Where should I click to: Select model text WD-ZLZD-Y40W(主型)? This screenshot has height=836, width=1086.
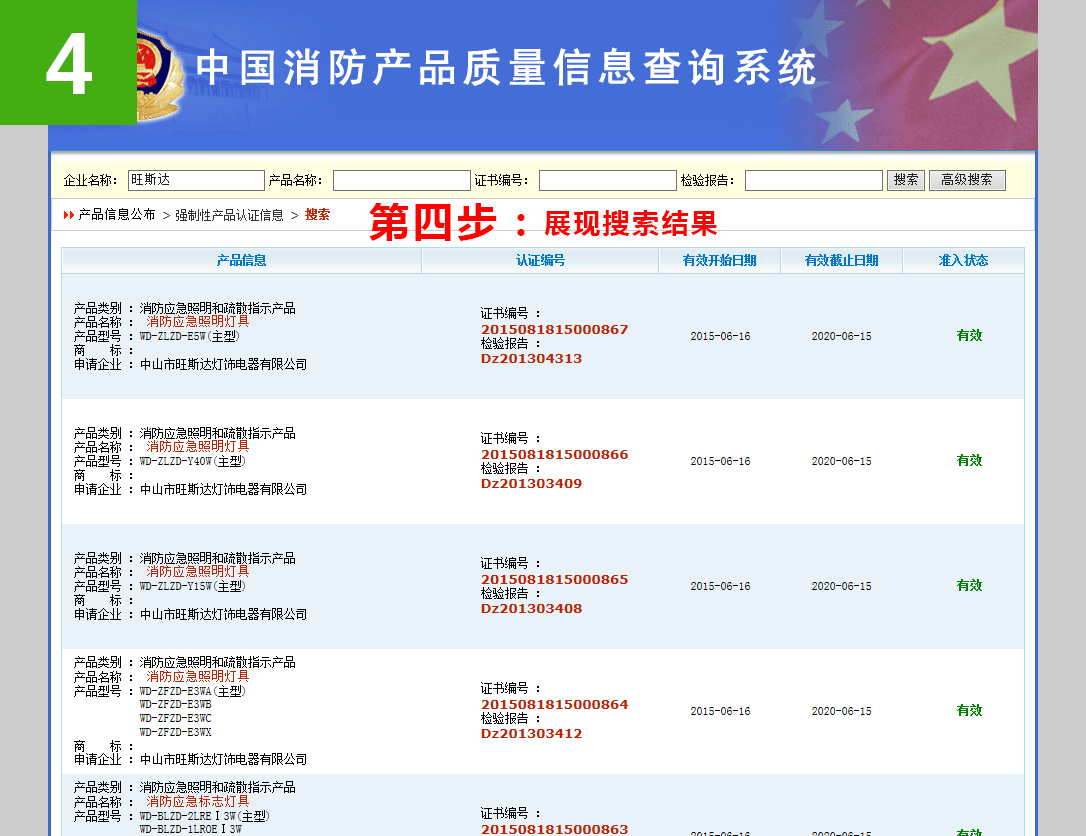point(193,461)
